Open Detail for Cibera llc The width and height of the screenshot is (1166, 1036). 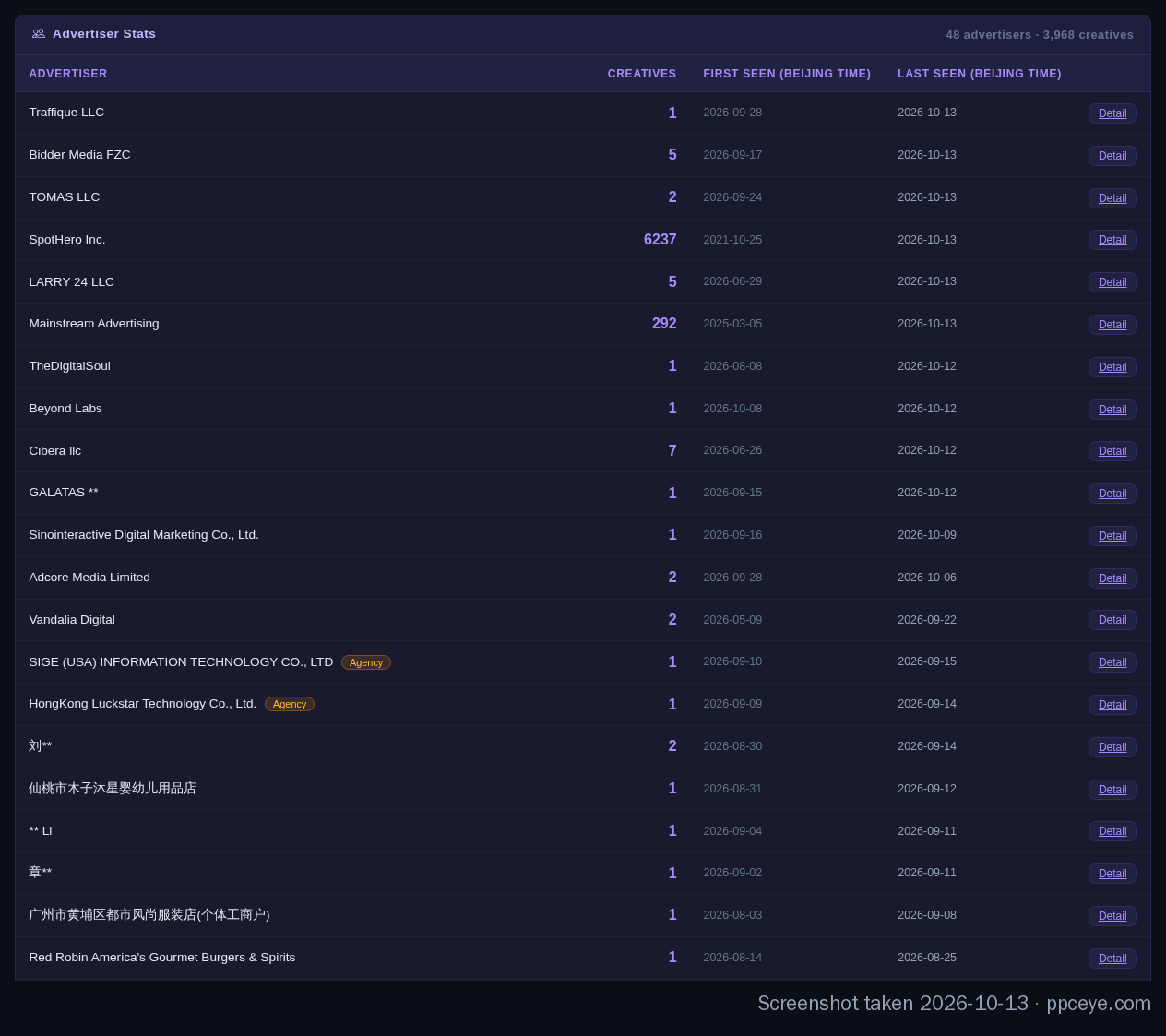click(x=1112, y=451)
